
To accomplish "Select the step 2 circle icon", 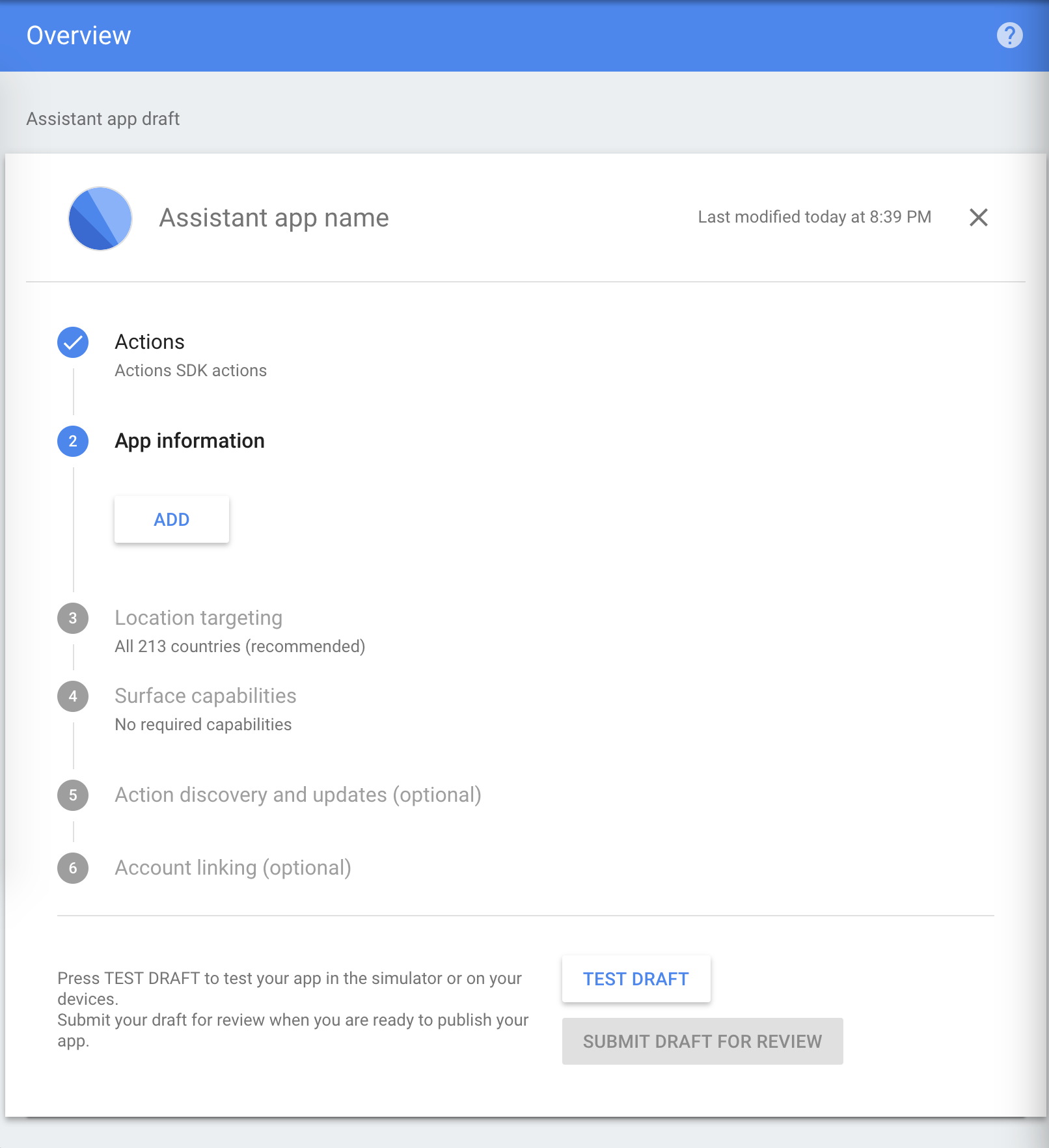I will point(73,441).
